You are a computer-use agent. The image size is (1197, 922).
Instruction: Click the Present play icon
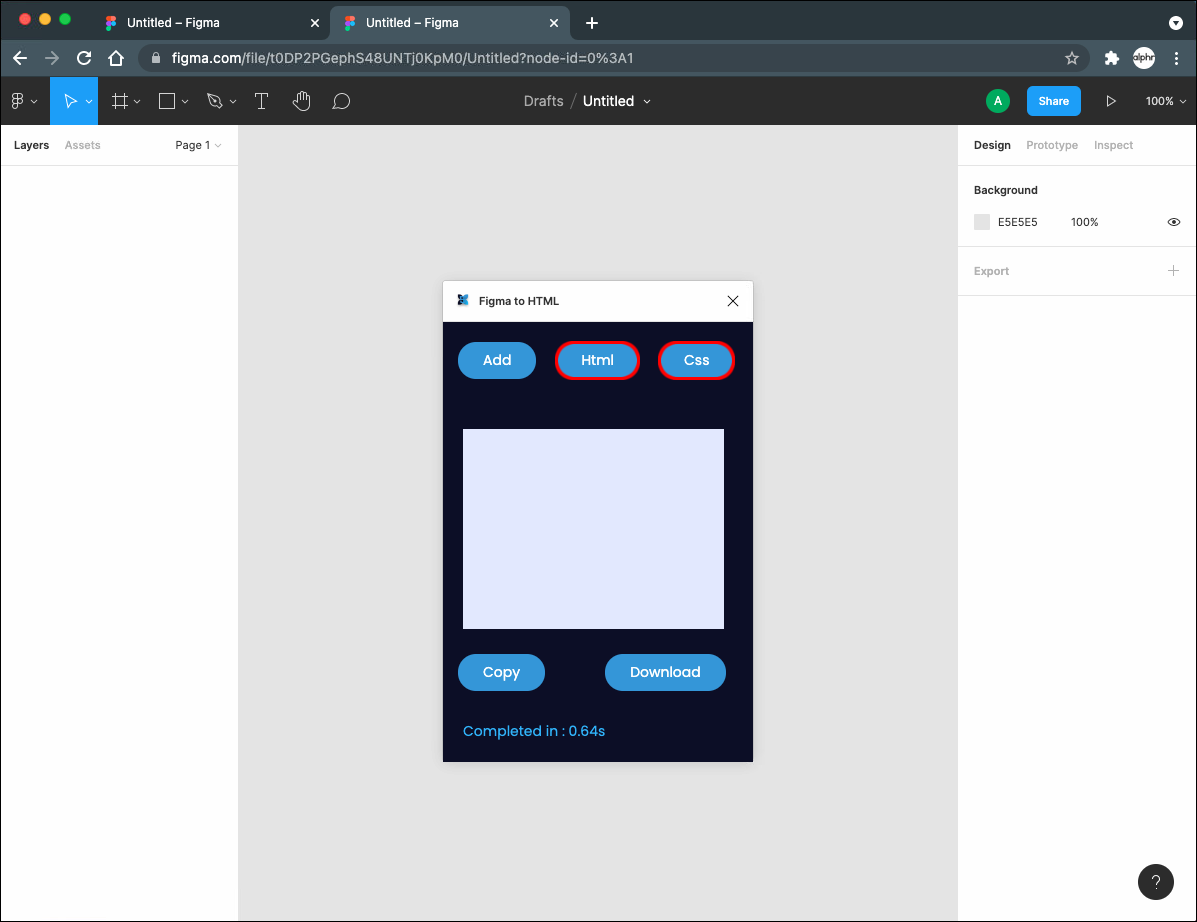1110,101
